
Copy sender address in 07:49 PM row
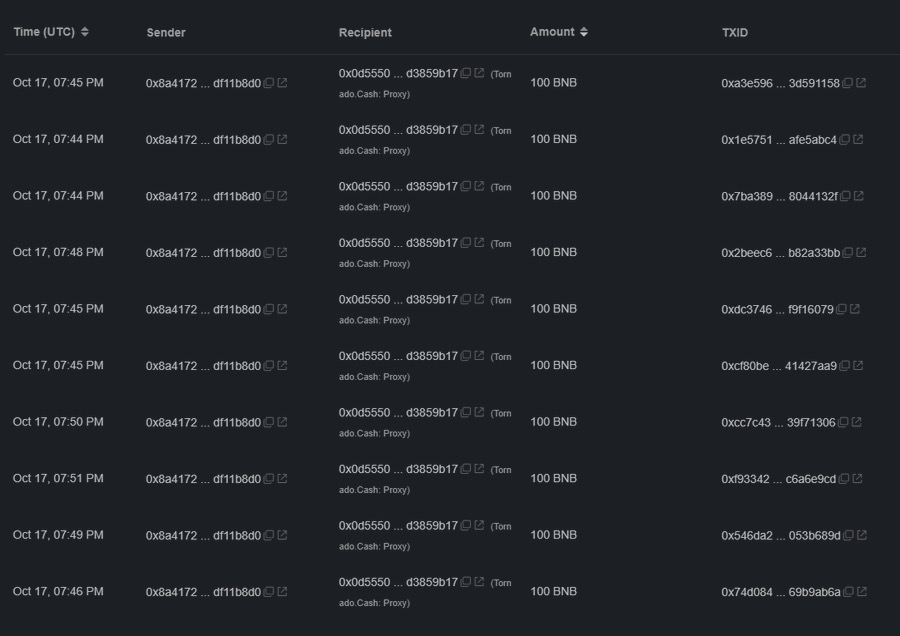pos(268,535)
